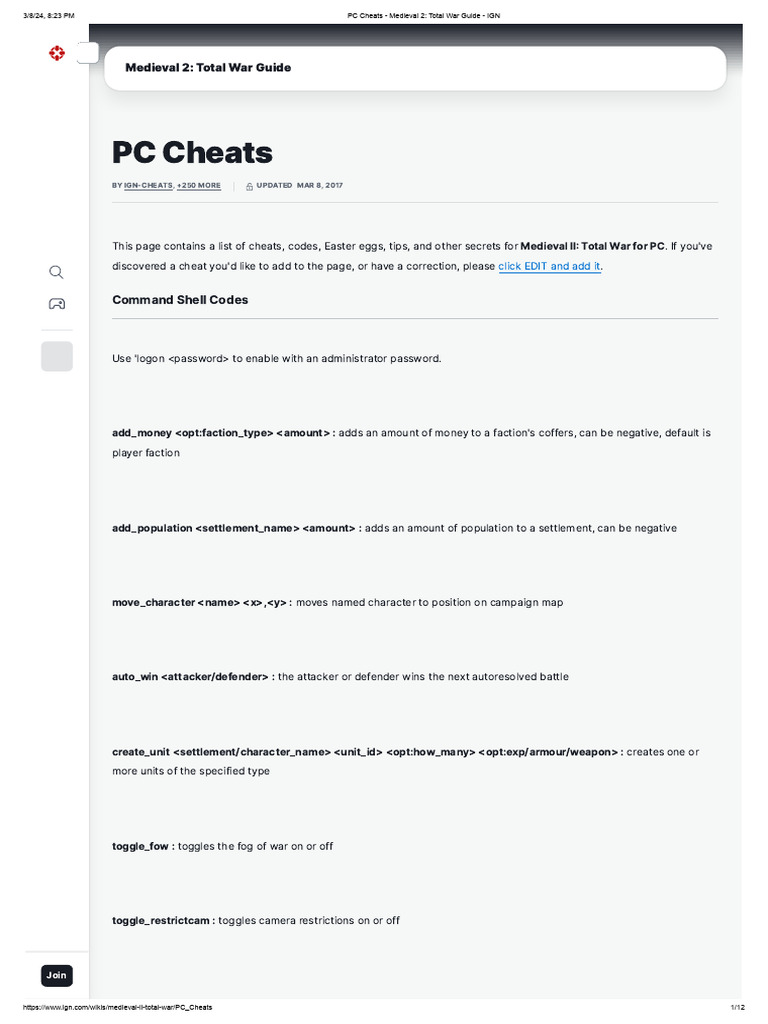The image size is (768, 1024).
Task: Open the IGN-CHEATS author link
Action: click(148, 186)
